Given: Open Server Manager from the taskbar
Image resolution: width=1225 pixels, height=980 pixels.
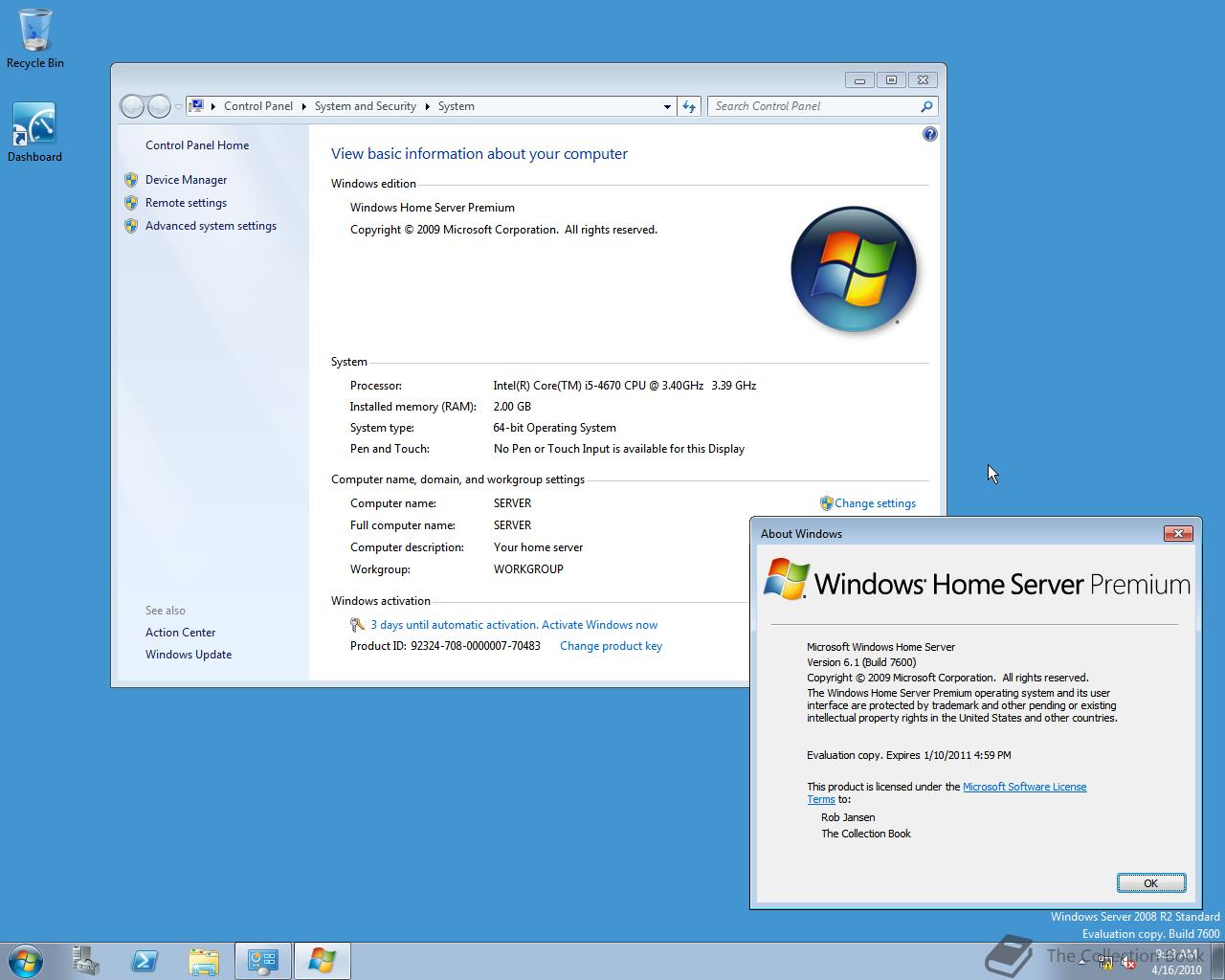Looking at the screenshot, I should [x=86, y=960].
